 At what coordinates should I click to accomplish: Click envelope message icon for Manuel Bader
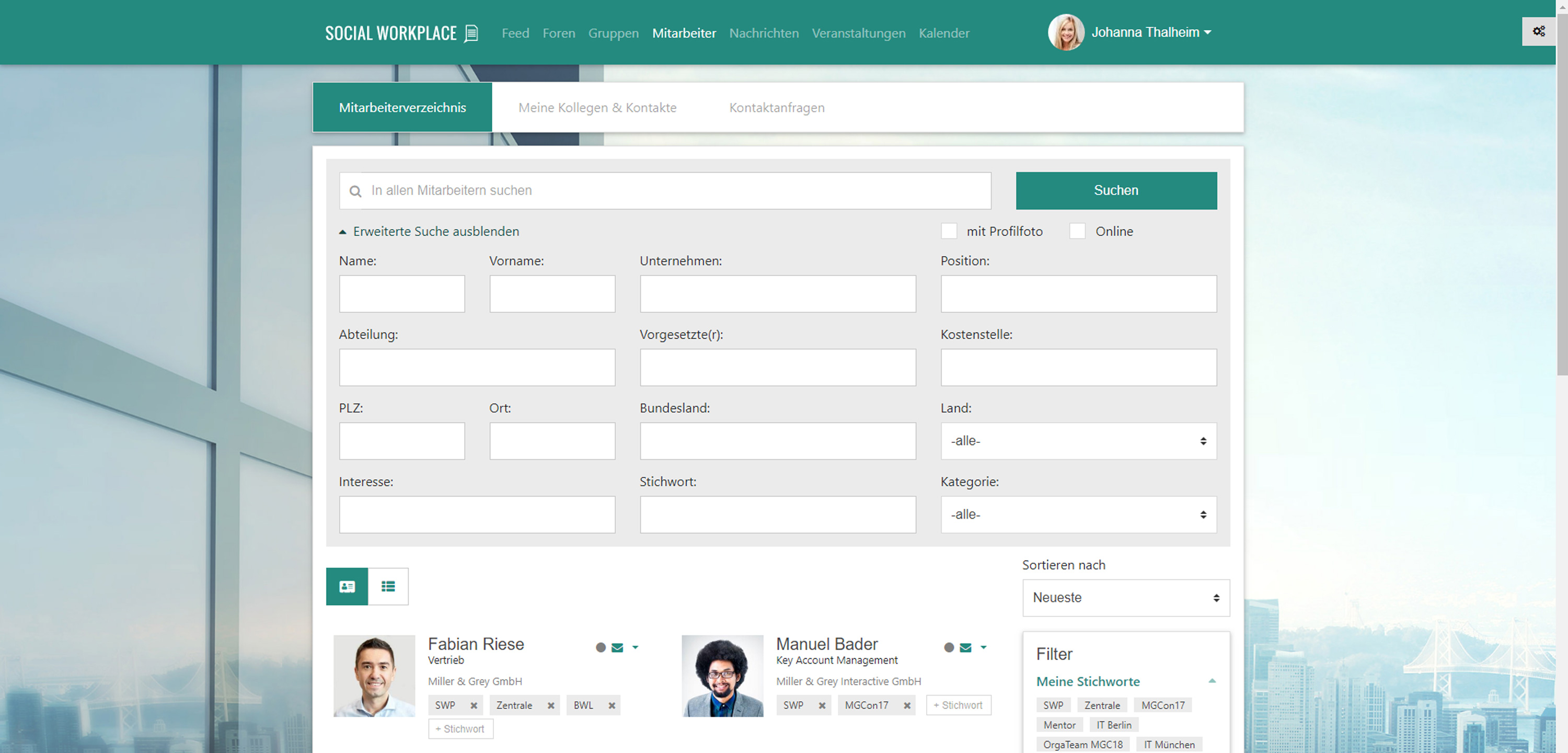tap(965, 647)
